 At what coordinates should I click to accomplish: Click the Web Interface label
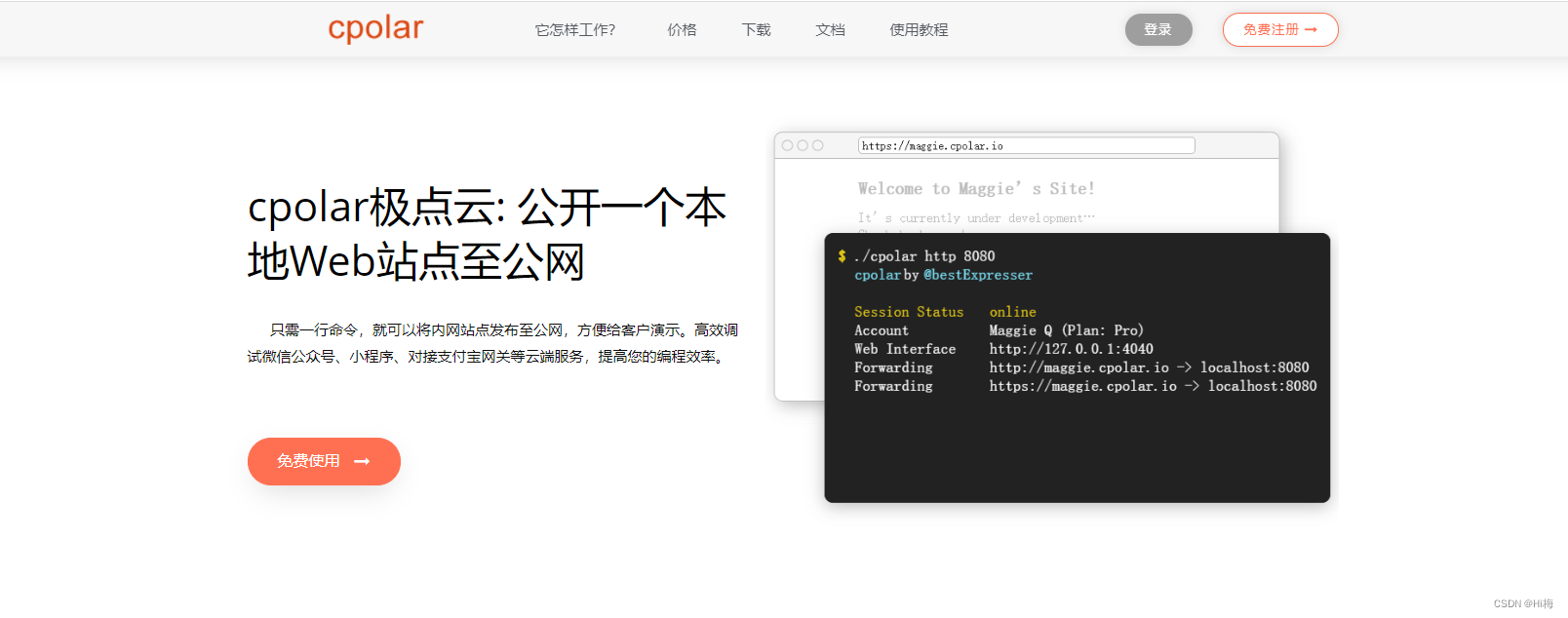pyautogui.click(x=905, y=349)
